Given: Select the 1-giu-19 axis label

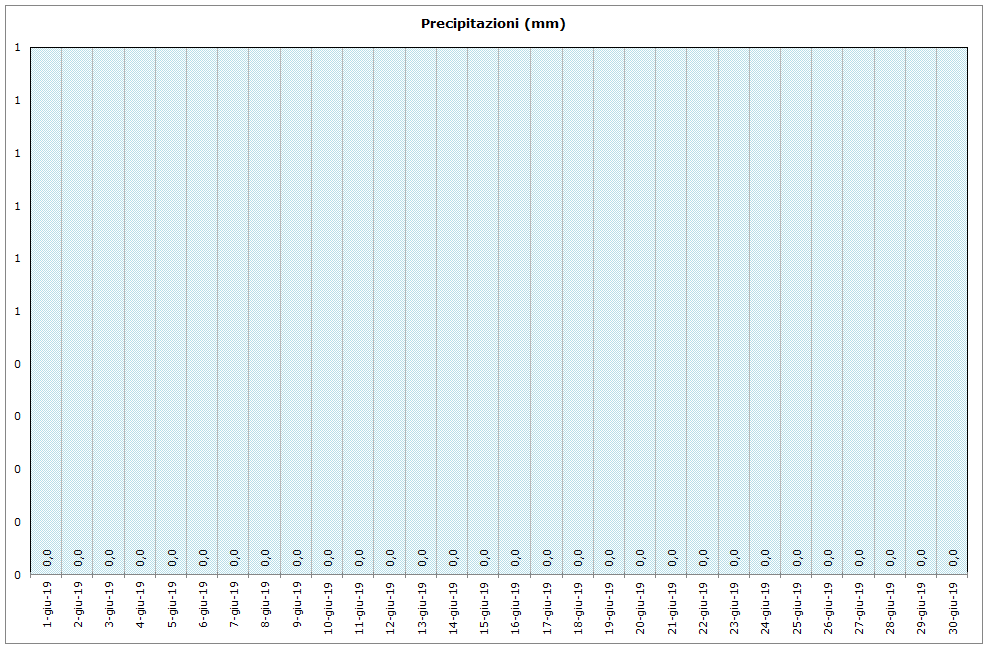Looking at the screenshot, I should [47, 604].
